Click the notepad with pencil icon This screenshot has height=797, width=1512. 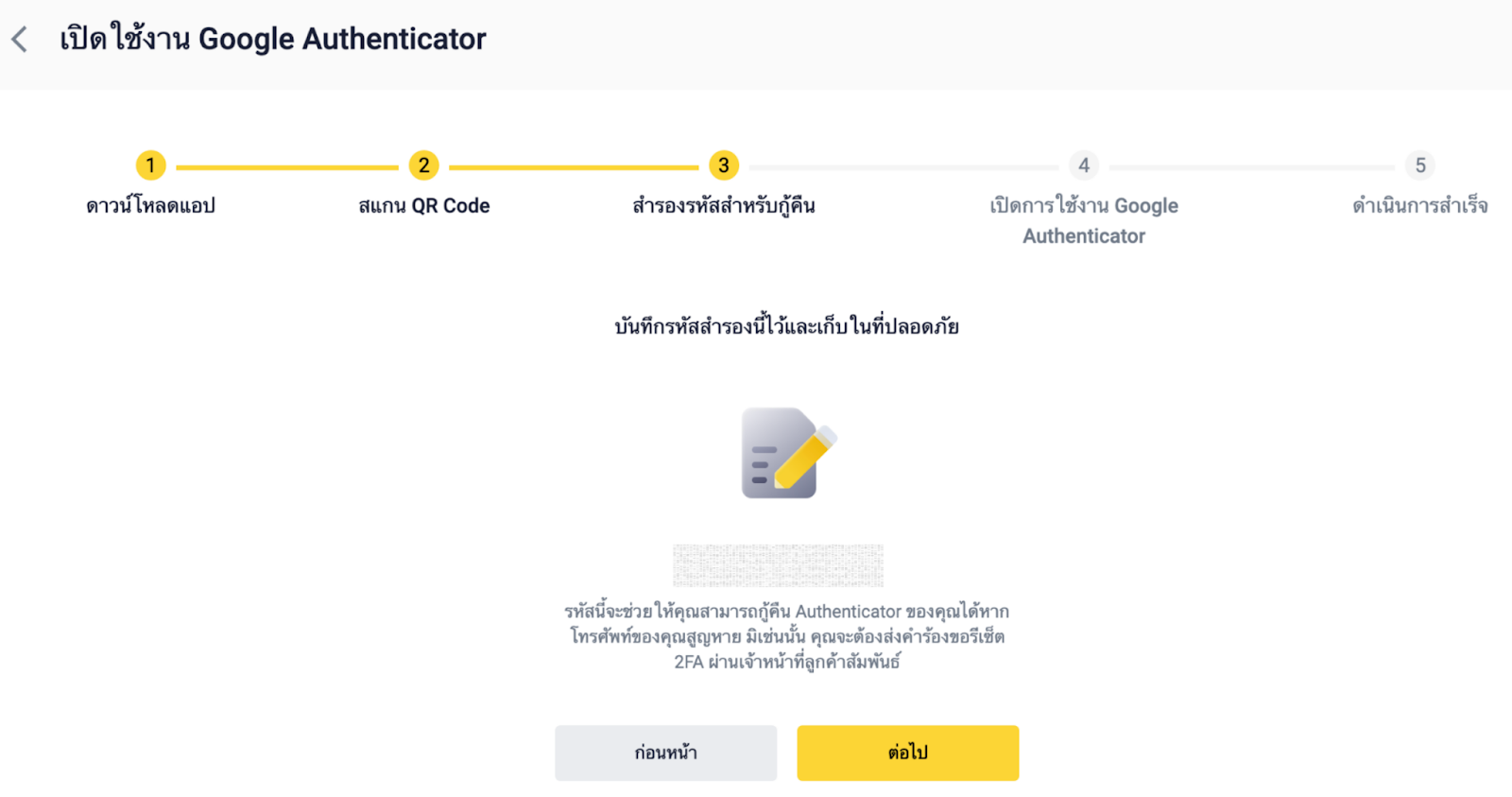point(787,453)
